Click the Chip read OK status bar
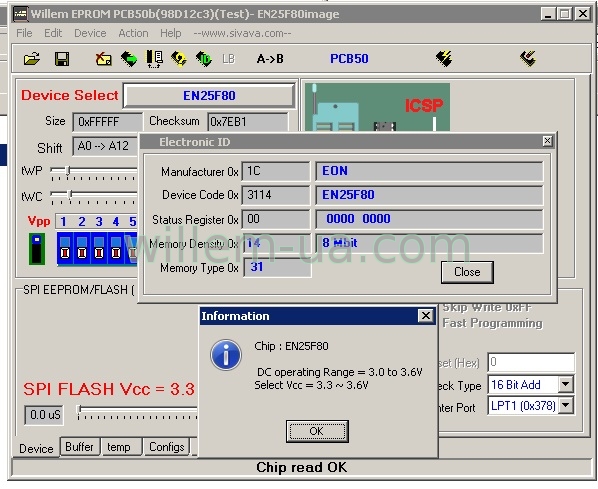The width and height of the screenshot is (598, 489). click(x=301, y=467)
